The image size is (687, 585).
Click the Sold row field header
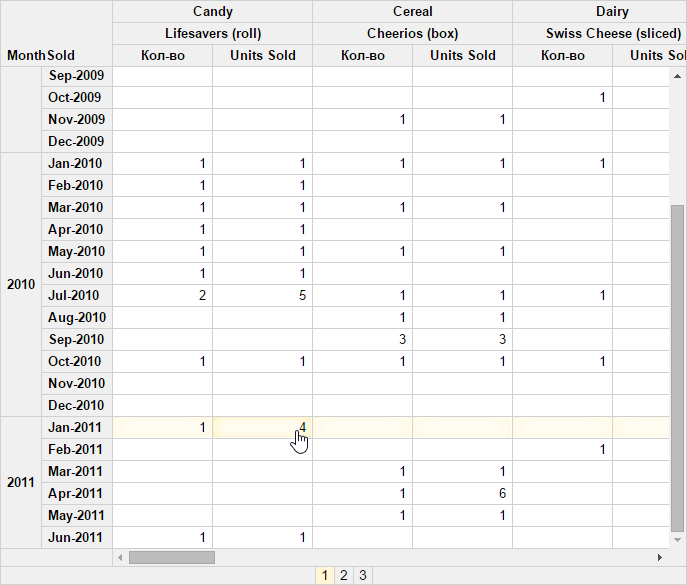click(61, 56)
